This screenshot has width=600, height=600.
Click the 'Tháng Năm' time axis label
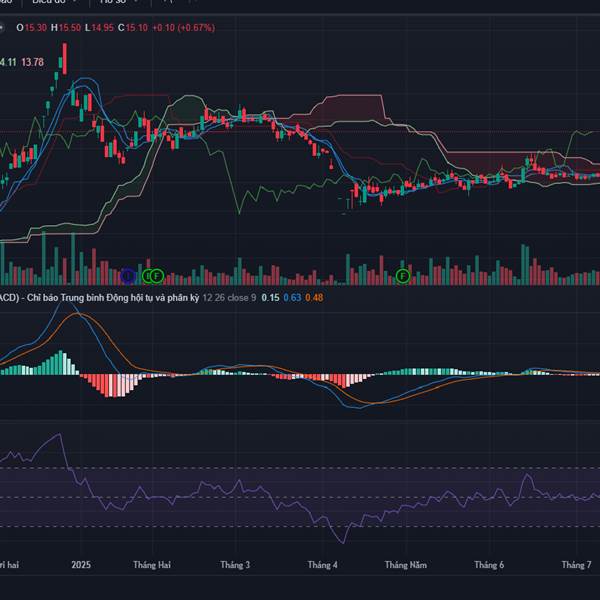[406, 565]
